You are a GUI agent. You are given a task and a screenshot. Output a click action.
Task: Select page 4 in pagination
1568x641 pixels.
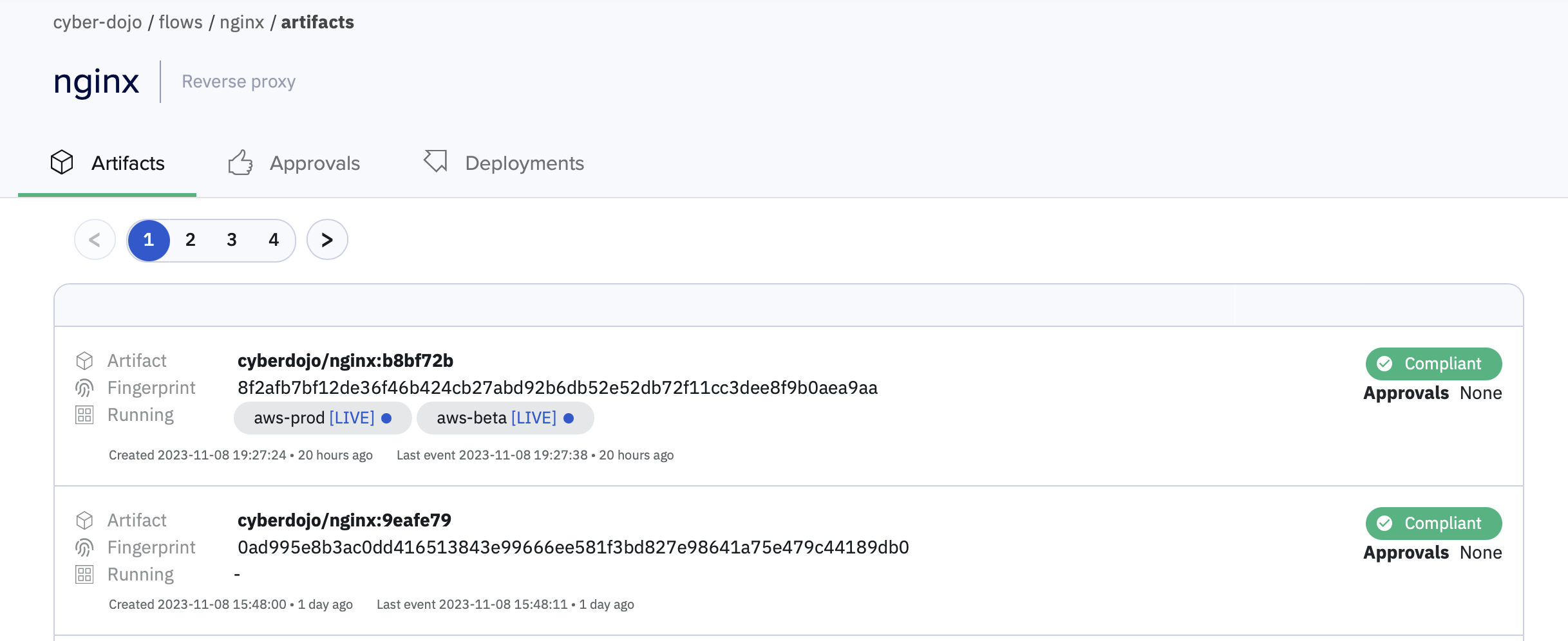pos(274,240)
